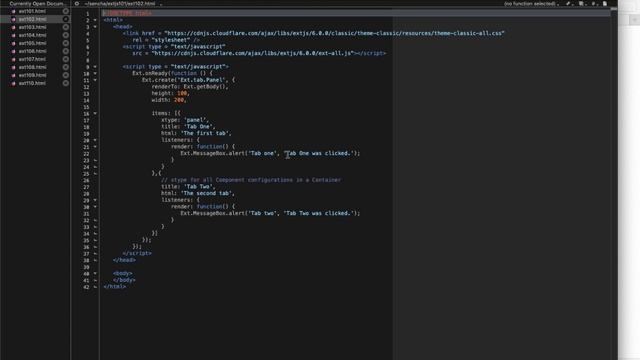Click the xtype: 'panel' text
Viewport: 640px width, 360px height.
pos(184,120)
